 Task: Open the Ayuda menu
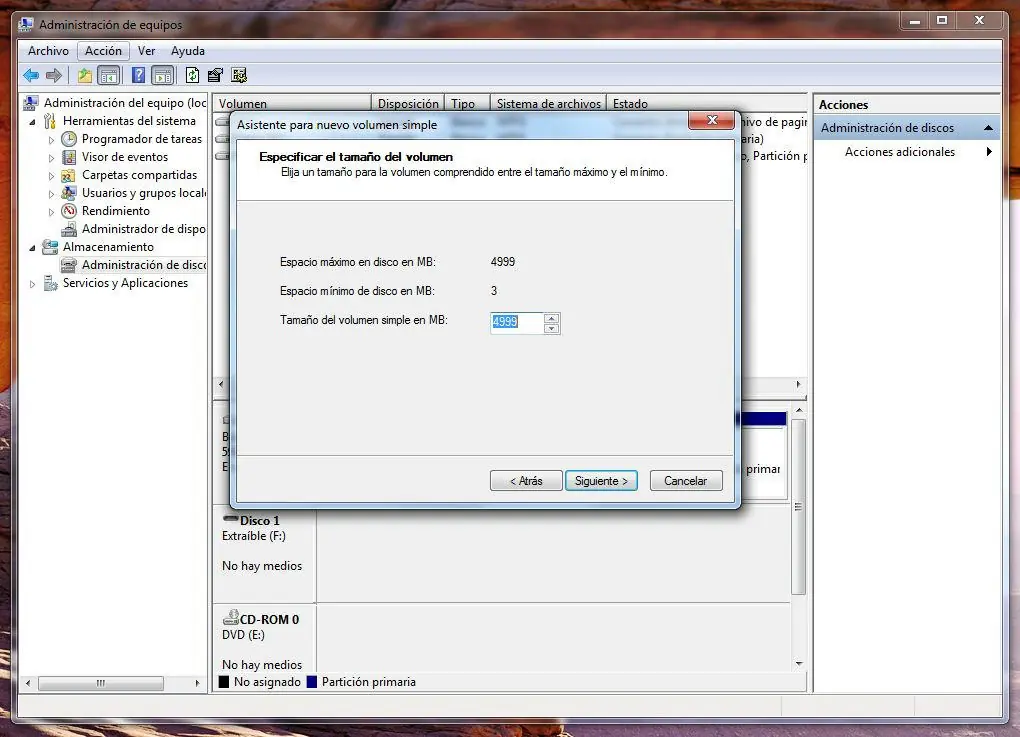pyautogui.click(x=187, y=51)
